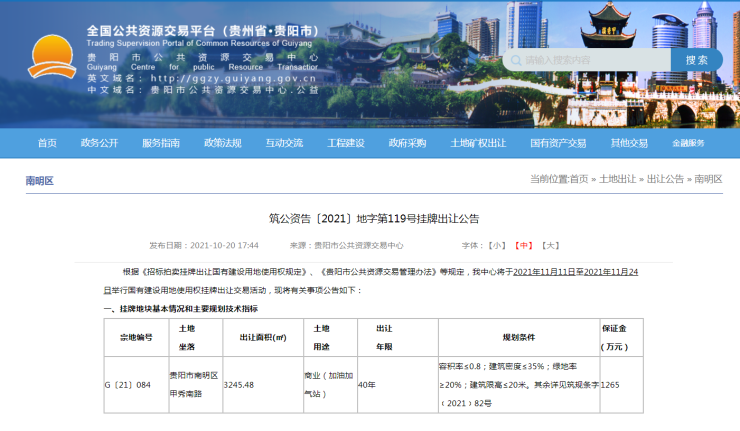
Task: Click the 搜索 search button
Action: click(x=696, y=60)
